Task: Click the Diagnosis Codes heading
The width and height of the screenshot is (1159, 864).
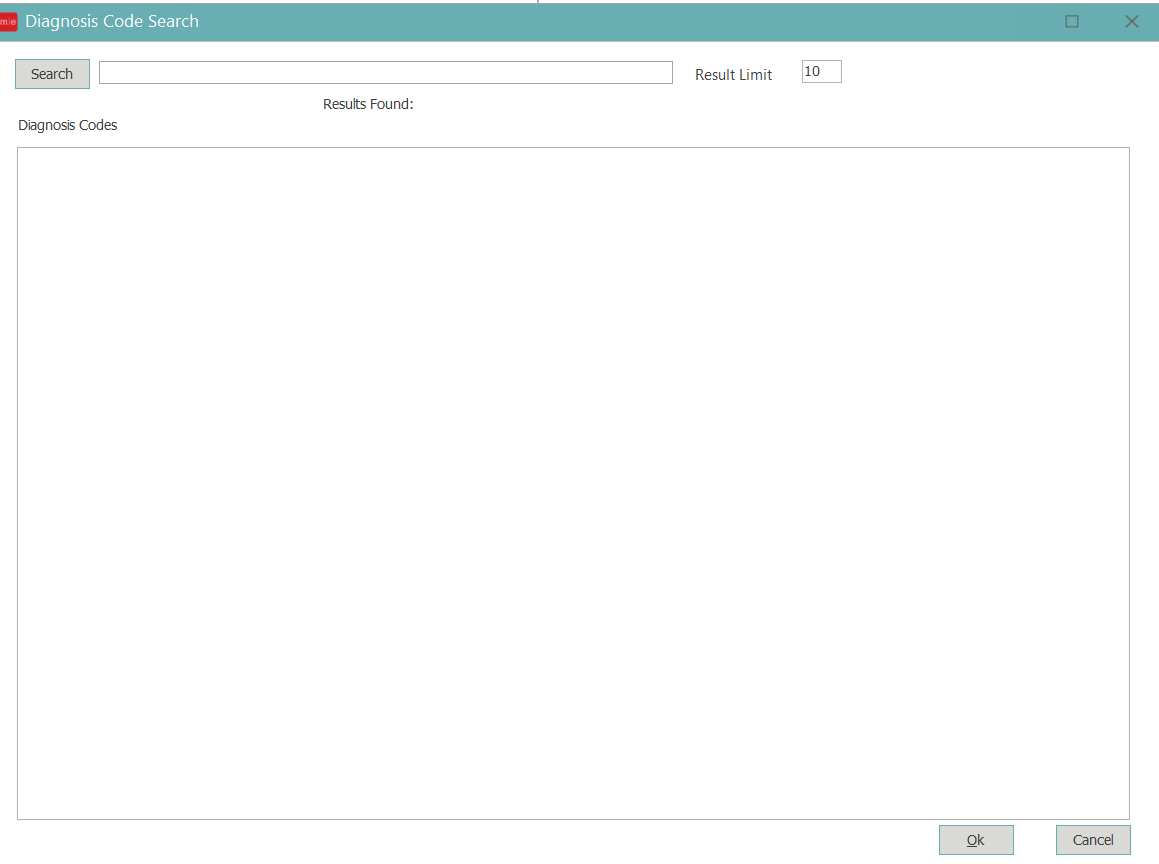Action: click(67, 126)
